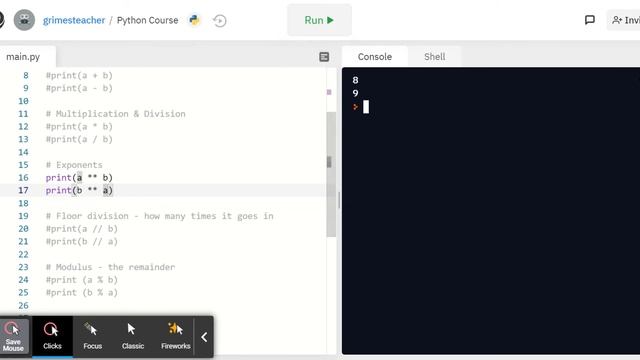
Task: Run the program with Run button
Action: pyautogui.click(x=319, y=20)
